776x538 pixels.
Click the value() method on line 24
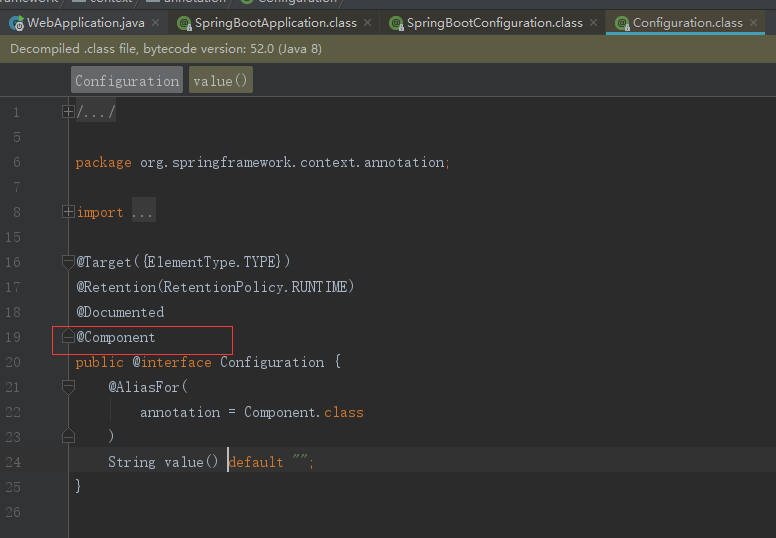pyautogui.click(x=191, y=462)
